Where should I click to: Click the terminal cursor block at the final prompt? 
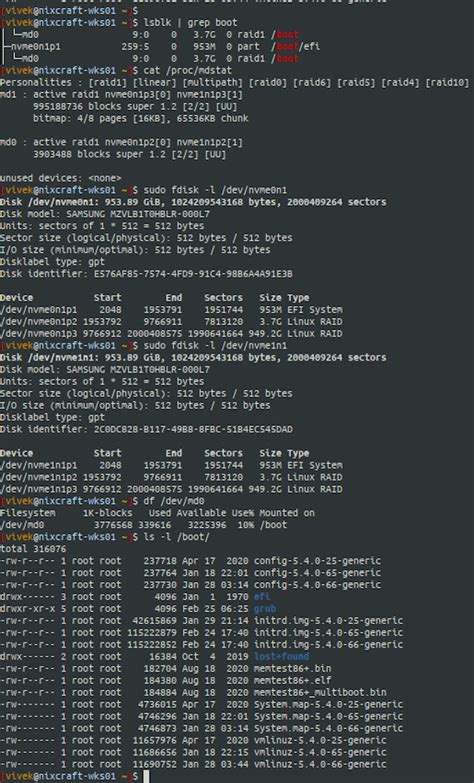click(x=146, y=777)
